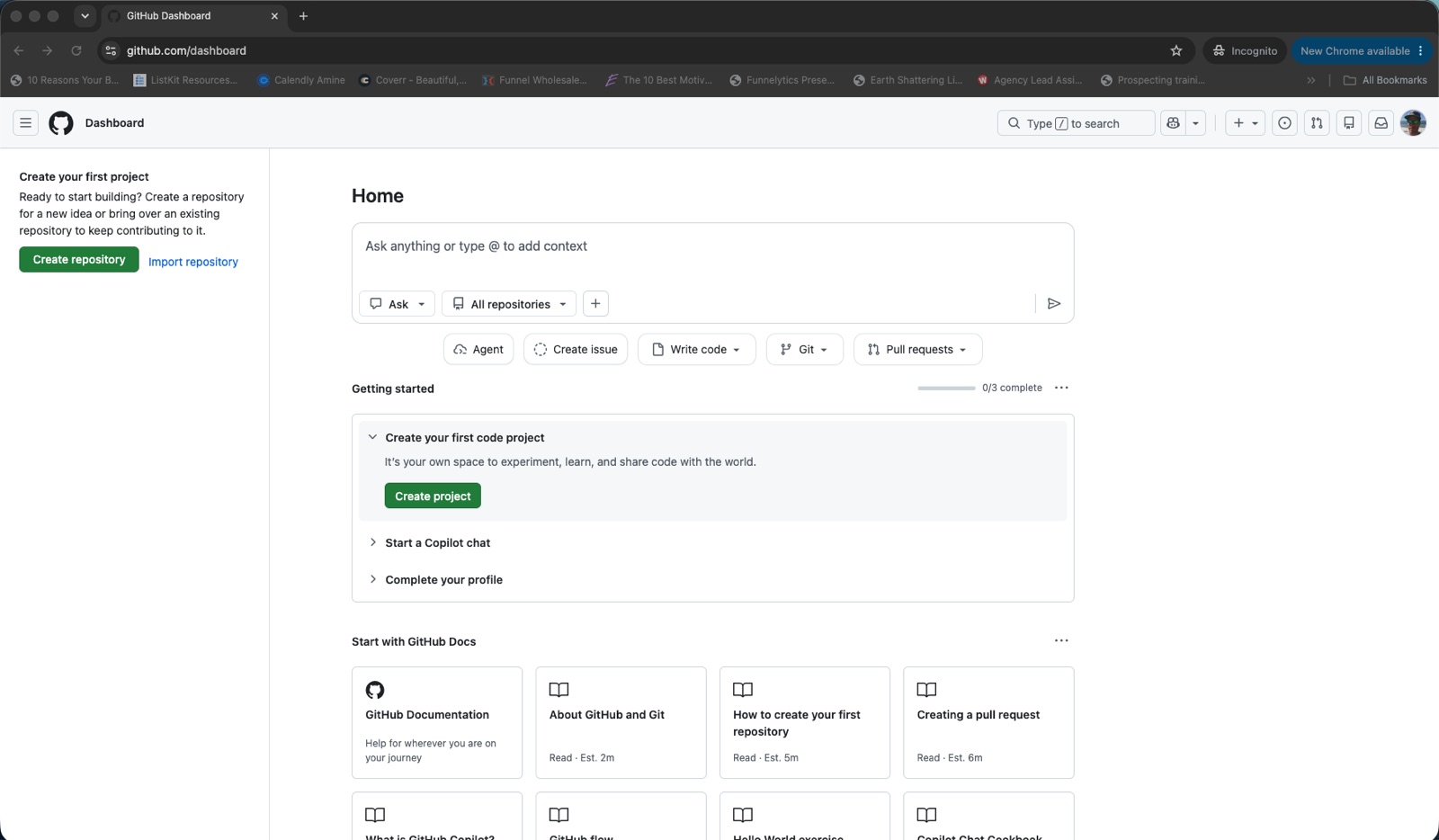1439x840 pixels.
Task: Open Getting started three-dots menu
Action: (1061, 388)
